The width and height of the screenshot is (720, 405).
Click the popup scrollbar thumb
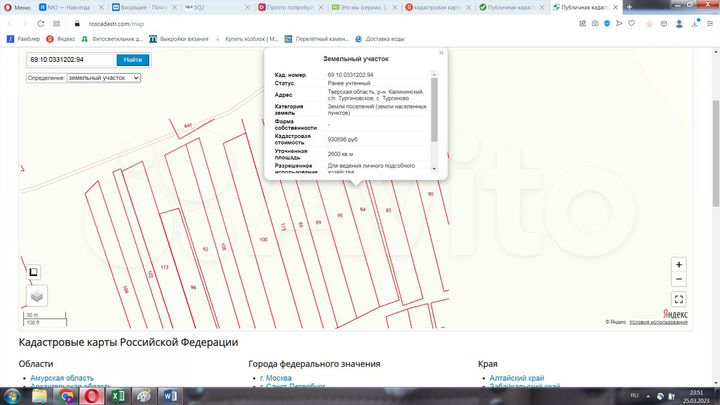(434, 109)
